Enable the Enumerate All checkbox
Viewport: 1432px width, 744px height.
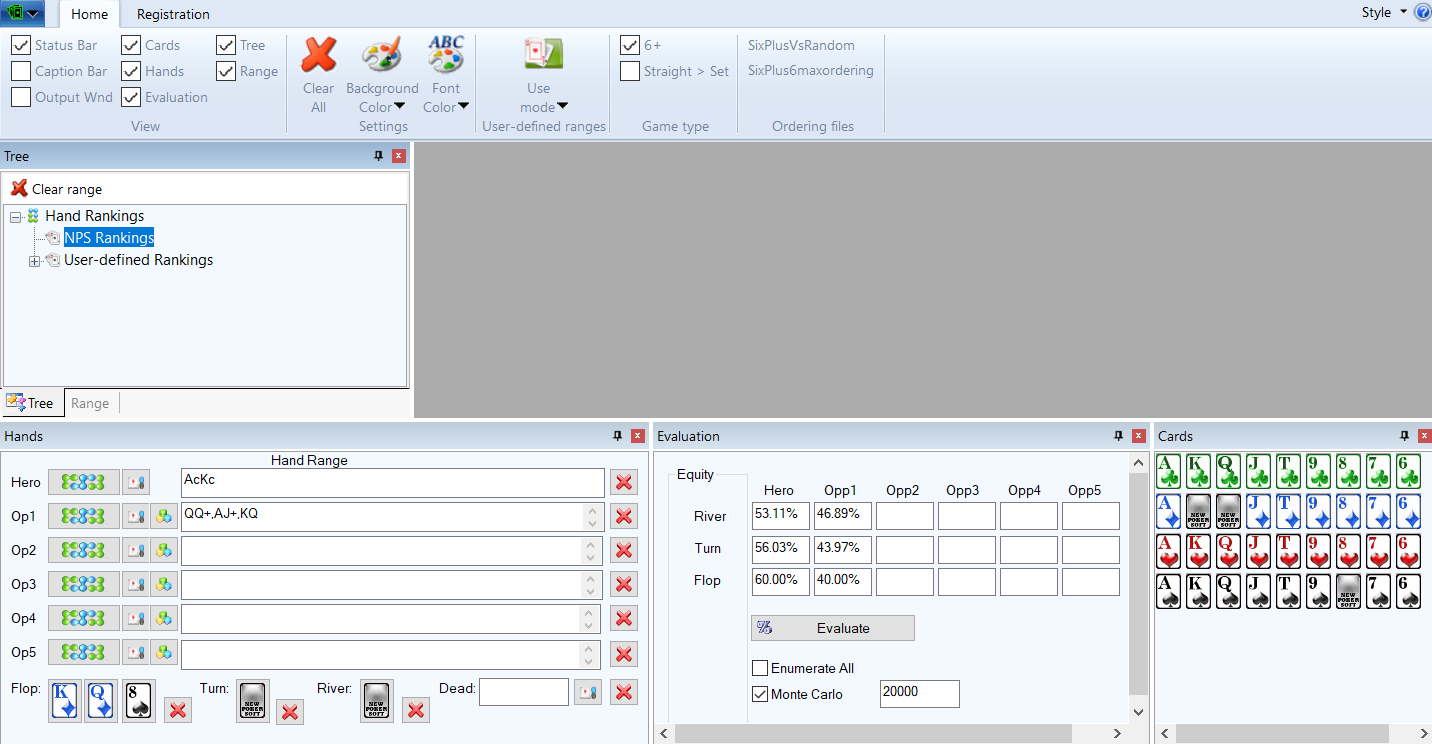pyautogui.click(x=760, y=668)
